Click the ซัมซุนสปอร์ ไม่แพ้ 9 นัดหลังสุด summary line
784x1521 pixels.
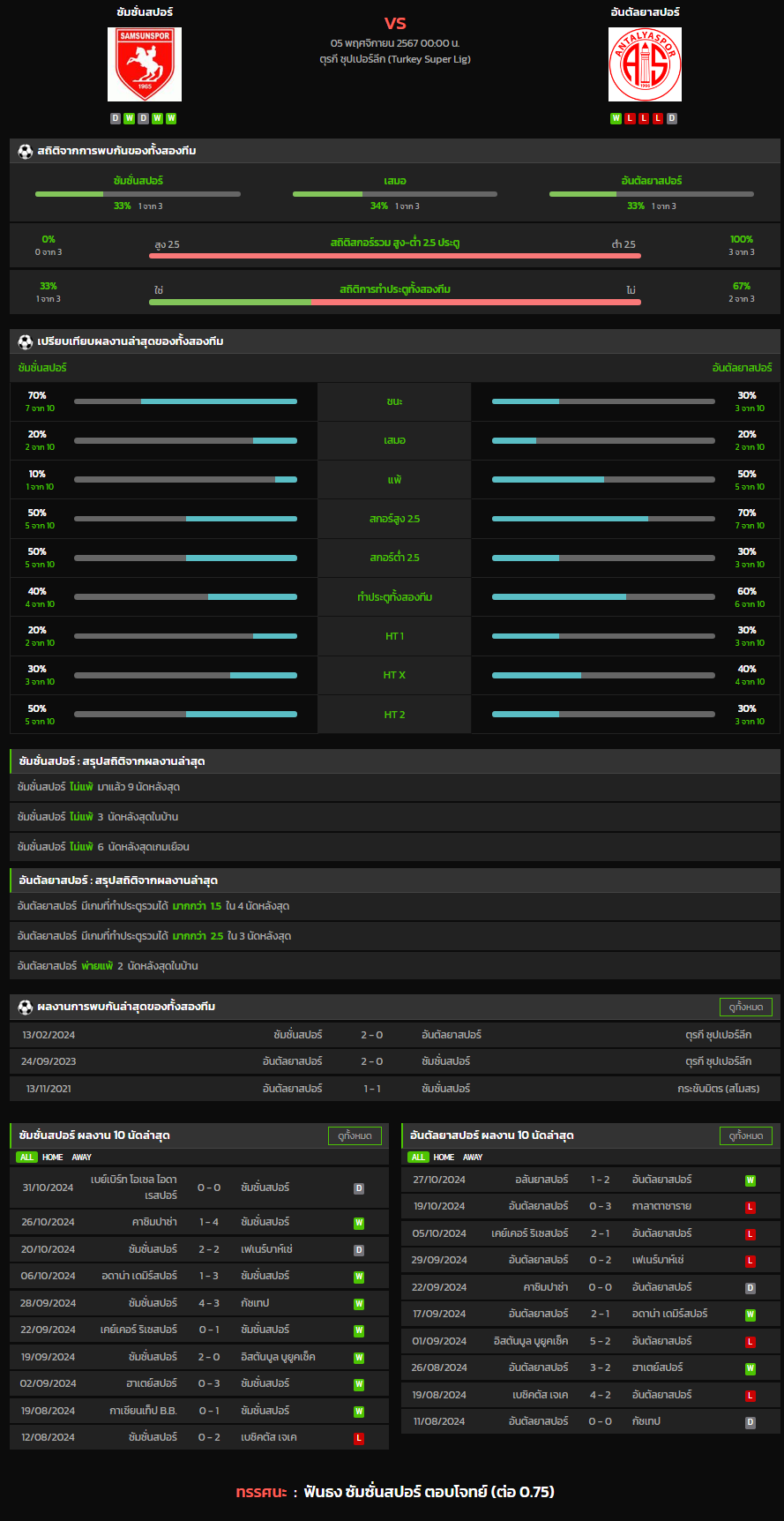[x=395, y=787]
